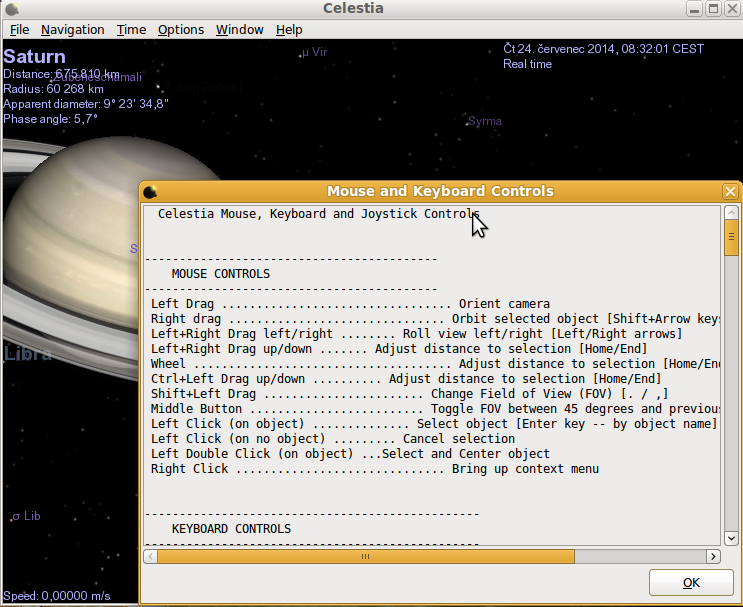Open the Help menu
This screenshot has width=743, height=607.
pyautogui.click(x=289, y=30)
